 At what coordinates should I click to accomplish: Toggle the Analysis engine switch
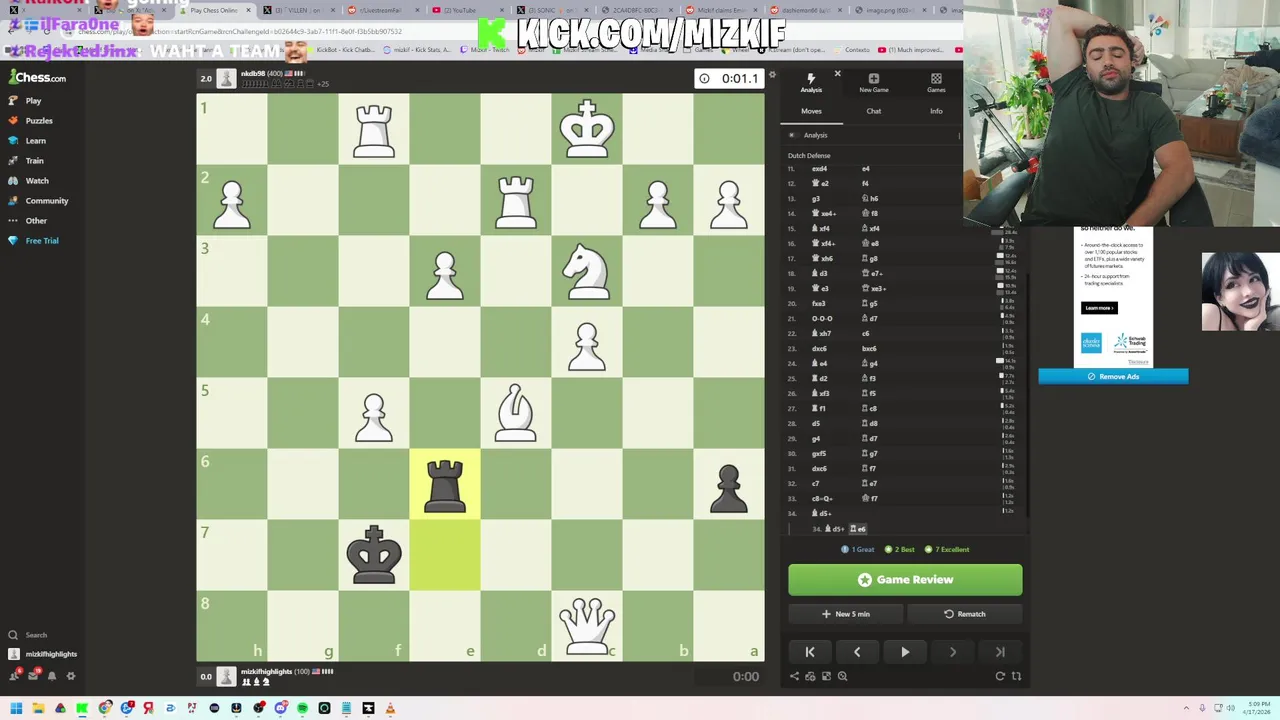coord(792,135)
